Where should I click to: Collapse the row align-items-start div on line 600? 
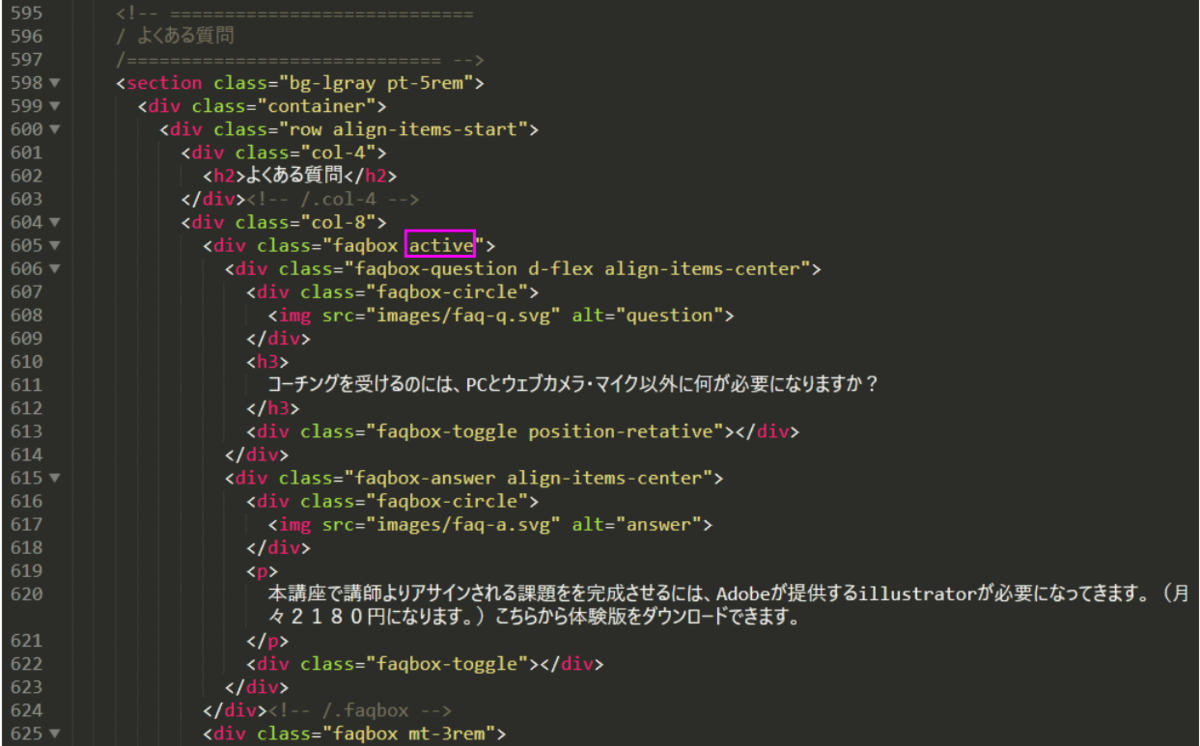(x=54, y=129)
